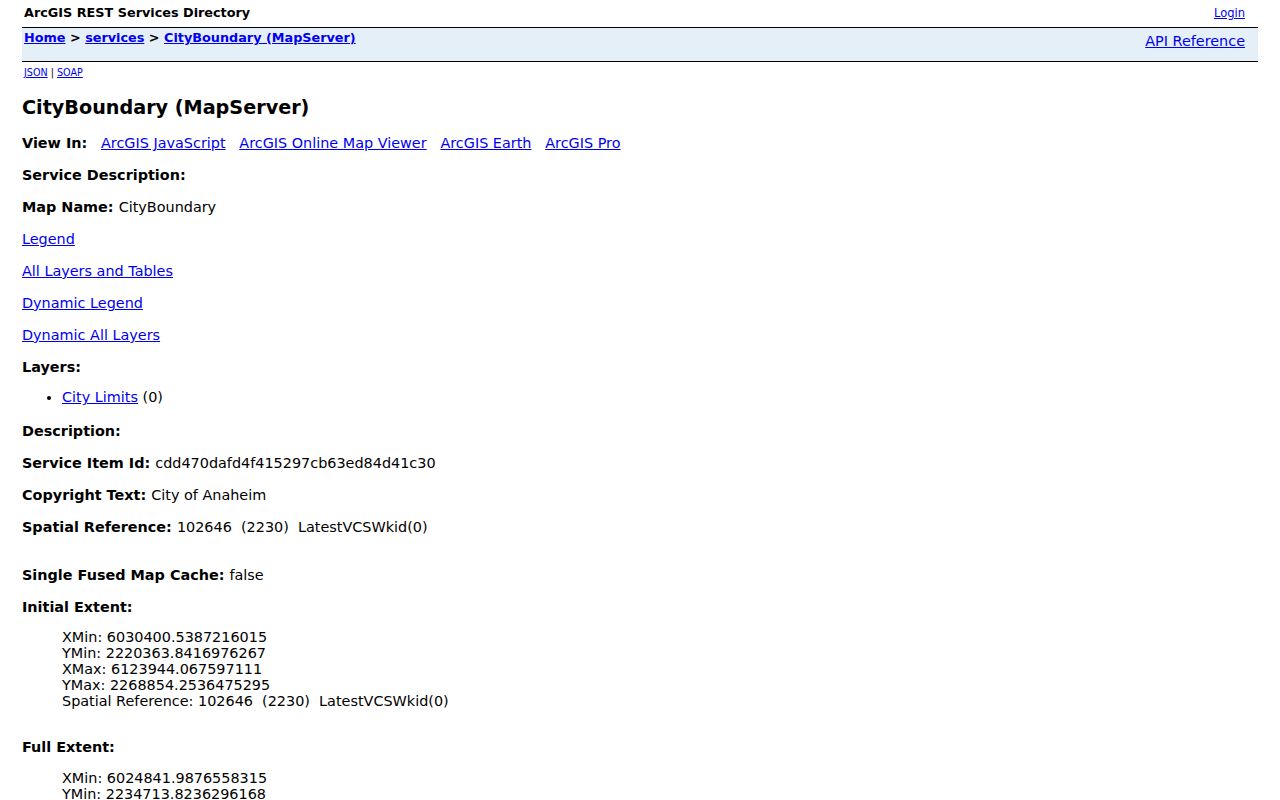View the service in ArcGIS Earth
This screenshot has height=800, width=1280.
point(486,143)
